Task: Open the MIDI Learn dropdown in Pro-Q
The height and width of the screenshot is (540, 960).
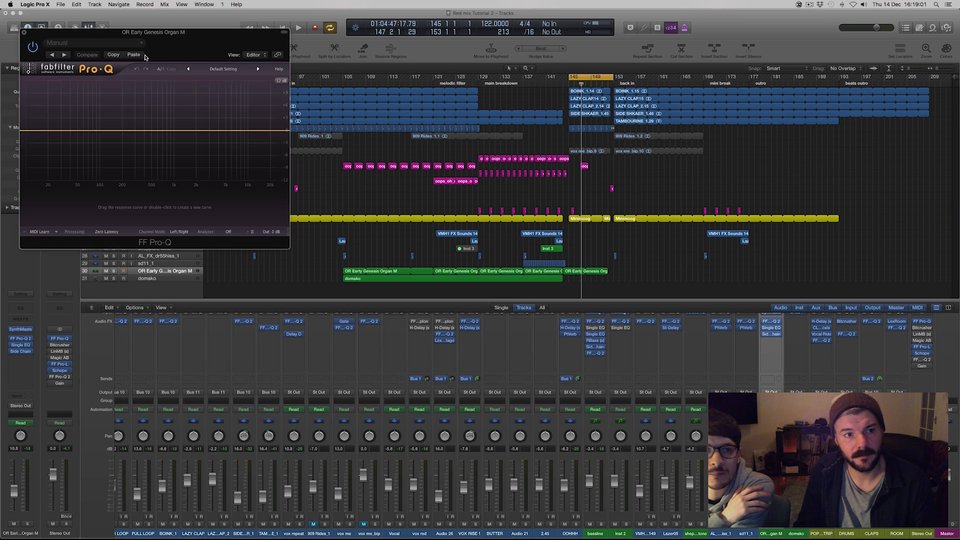Action: (x=43, y=232)
